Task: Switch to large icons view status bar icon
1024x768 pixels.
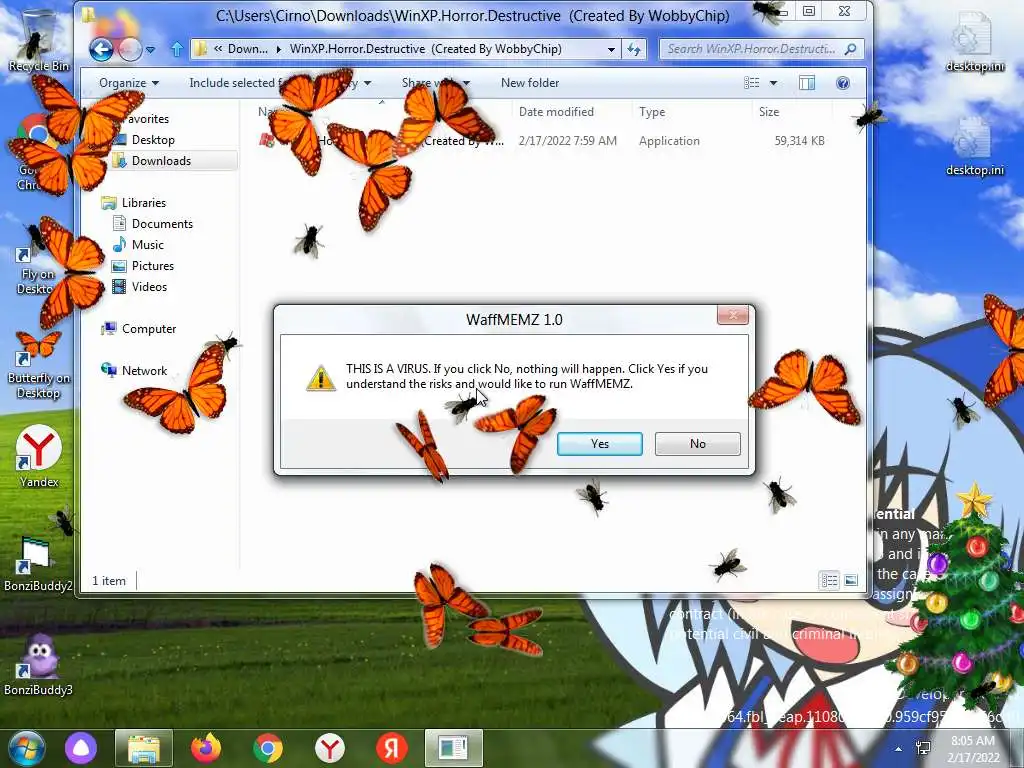Action: 851,580
